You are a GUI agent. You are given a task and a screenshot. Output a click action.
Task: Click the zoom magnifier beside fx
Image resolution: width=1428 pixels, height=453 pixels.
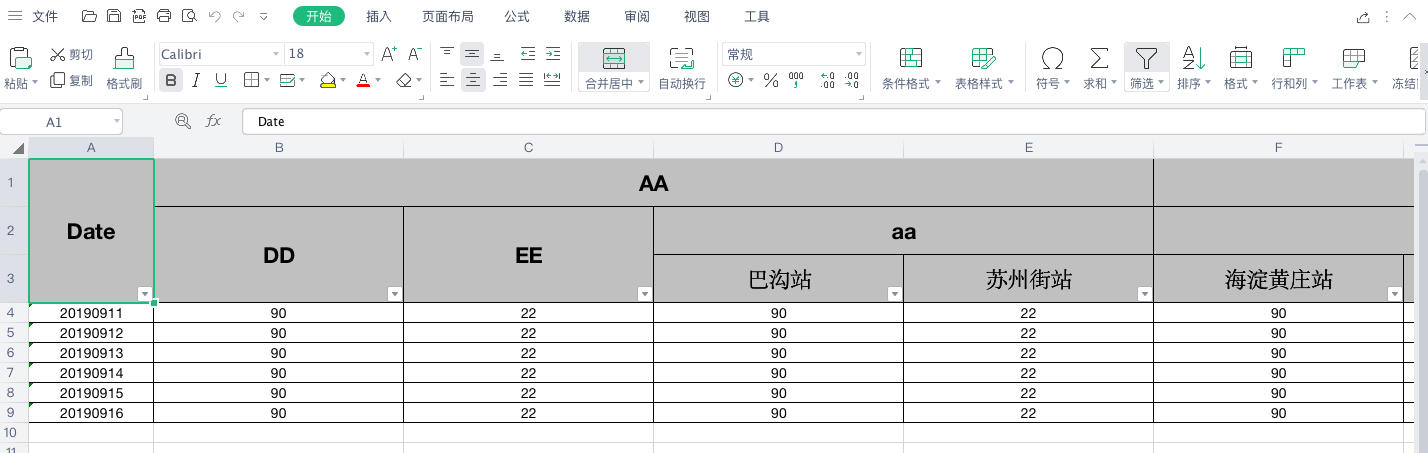[183, 121]
